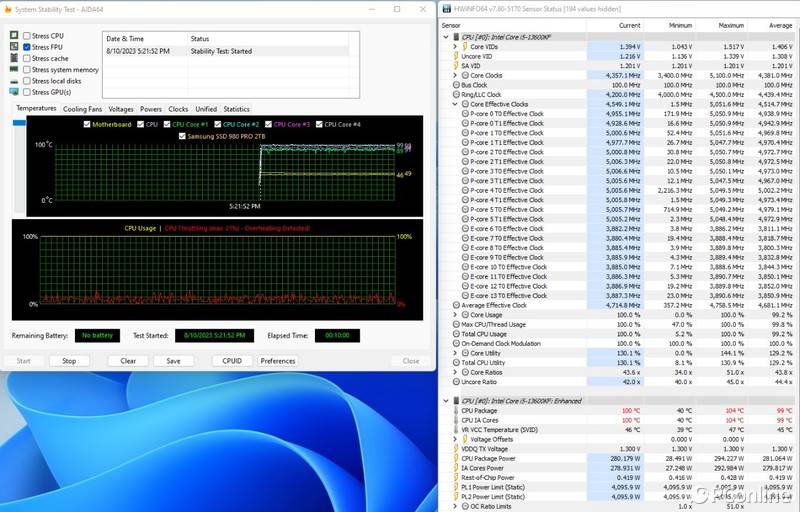The height and width of the screenshot is (512, 800).
Task: Enable the Stress CPU checkbox
Action: pos(27,36)
